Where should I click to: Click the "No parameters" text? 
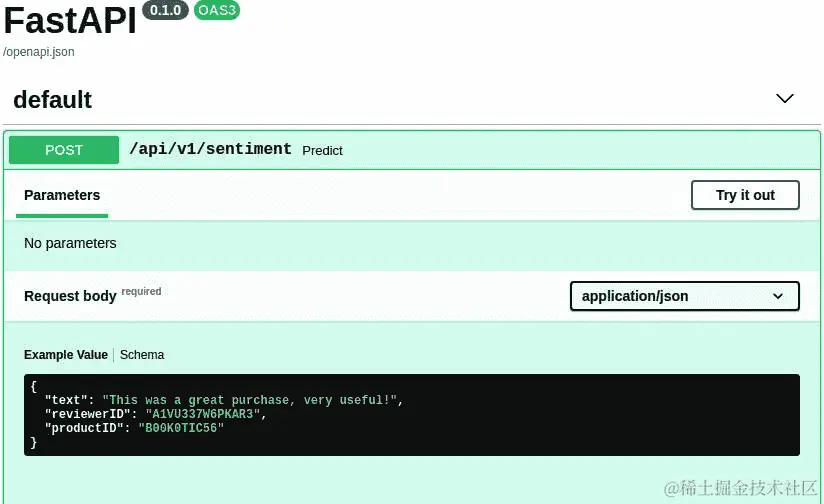pos(70,243)
